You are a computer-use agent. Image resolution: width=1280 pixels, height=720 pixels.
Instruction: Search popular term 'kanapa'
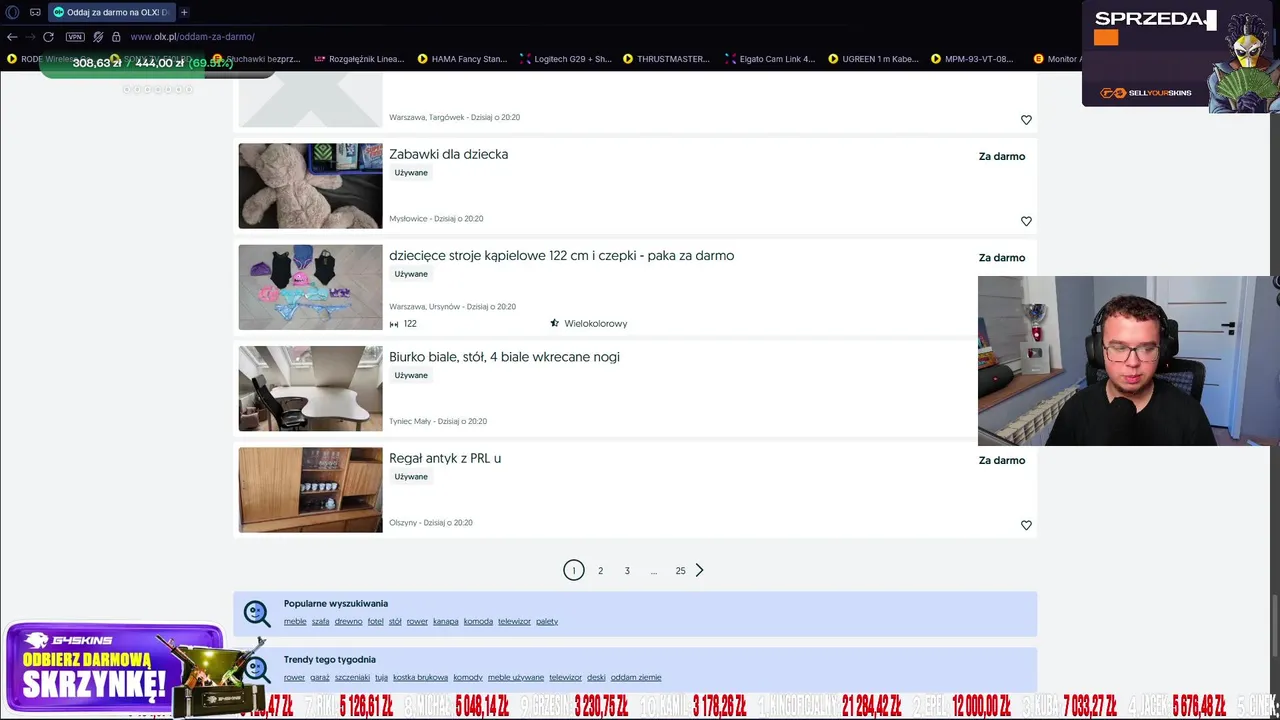[446, 621]
